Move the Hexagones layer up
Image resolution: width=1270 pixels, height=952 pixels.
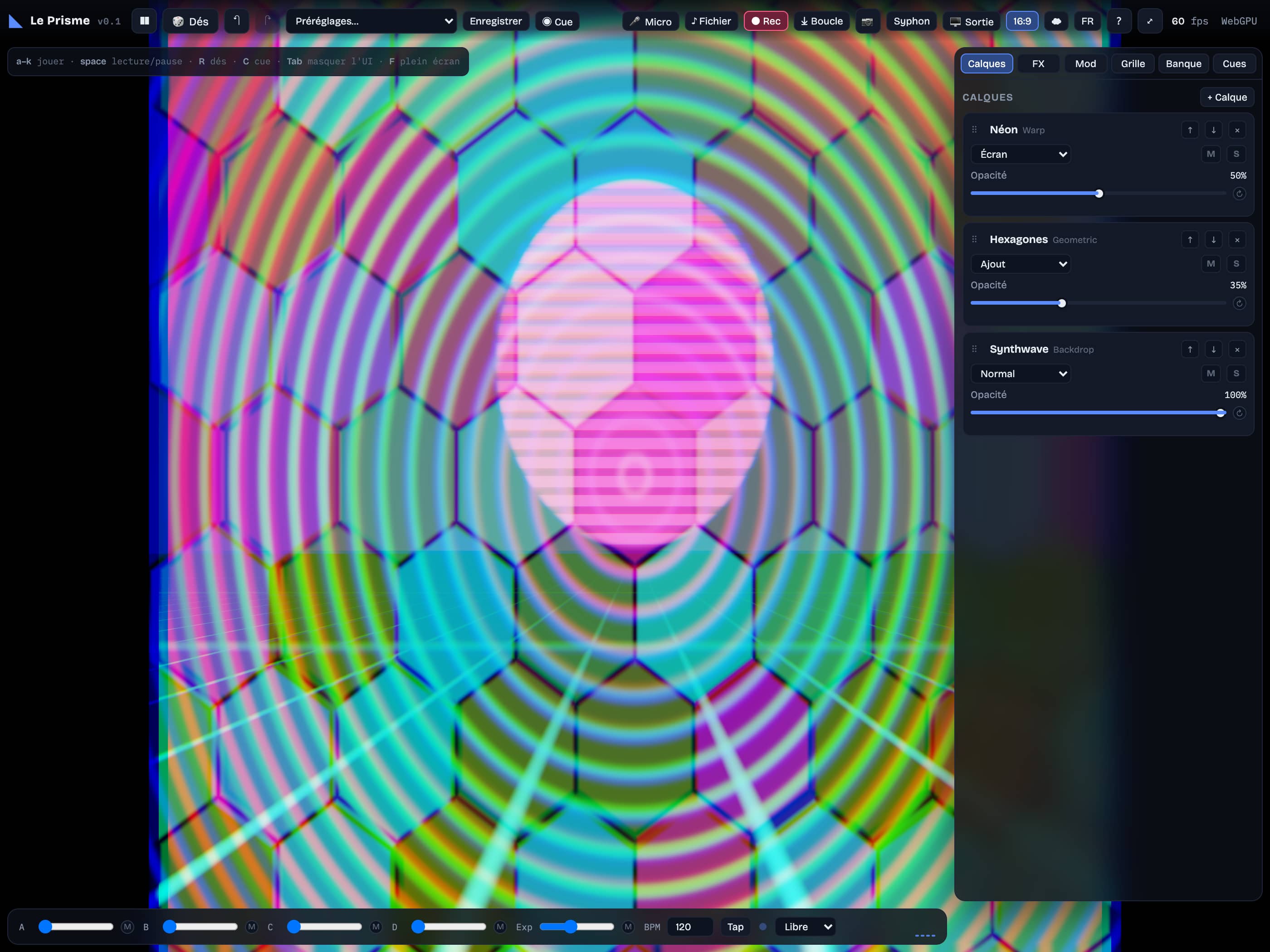[1190, 240]
